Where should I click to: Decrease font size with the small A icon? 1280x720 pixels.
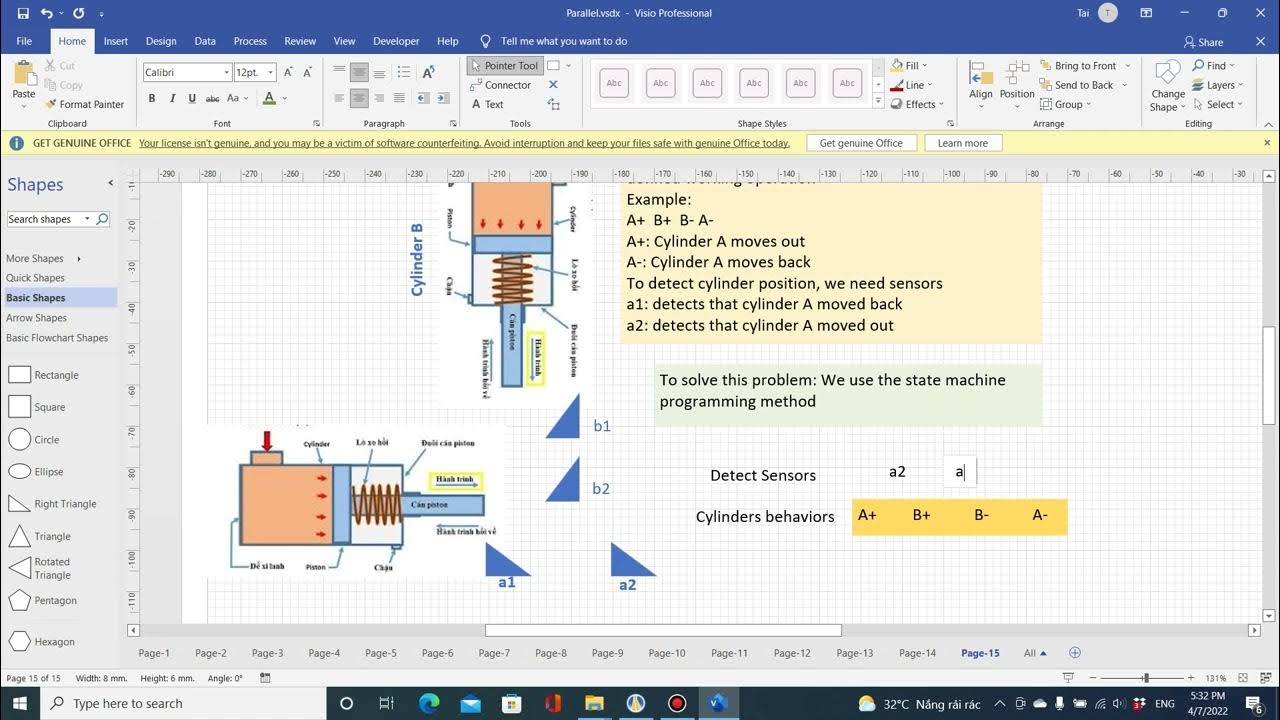(x=308, y=72)
